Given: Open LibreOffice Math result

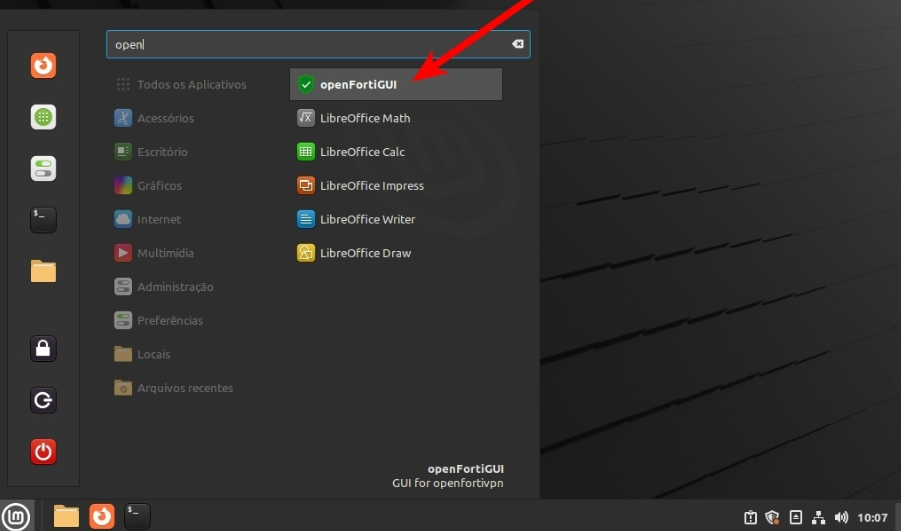Looking at the screenshot, I should point(396,118).
